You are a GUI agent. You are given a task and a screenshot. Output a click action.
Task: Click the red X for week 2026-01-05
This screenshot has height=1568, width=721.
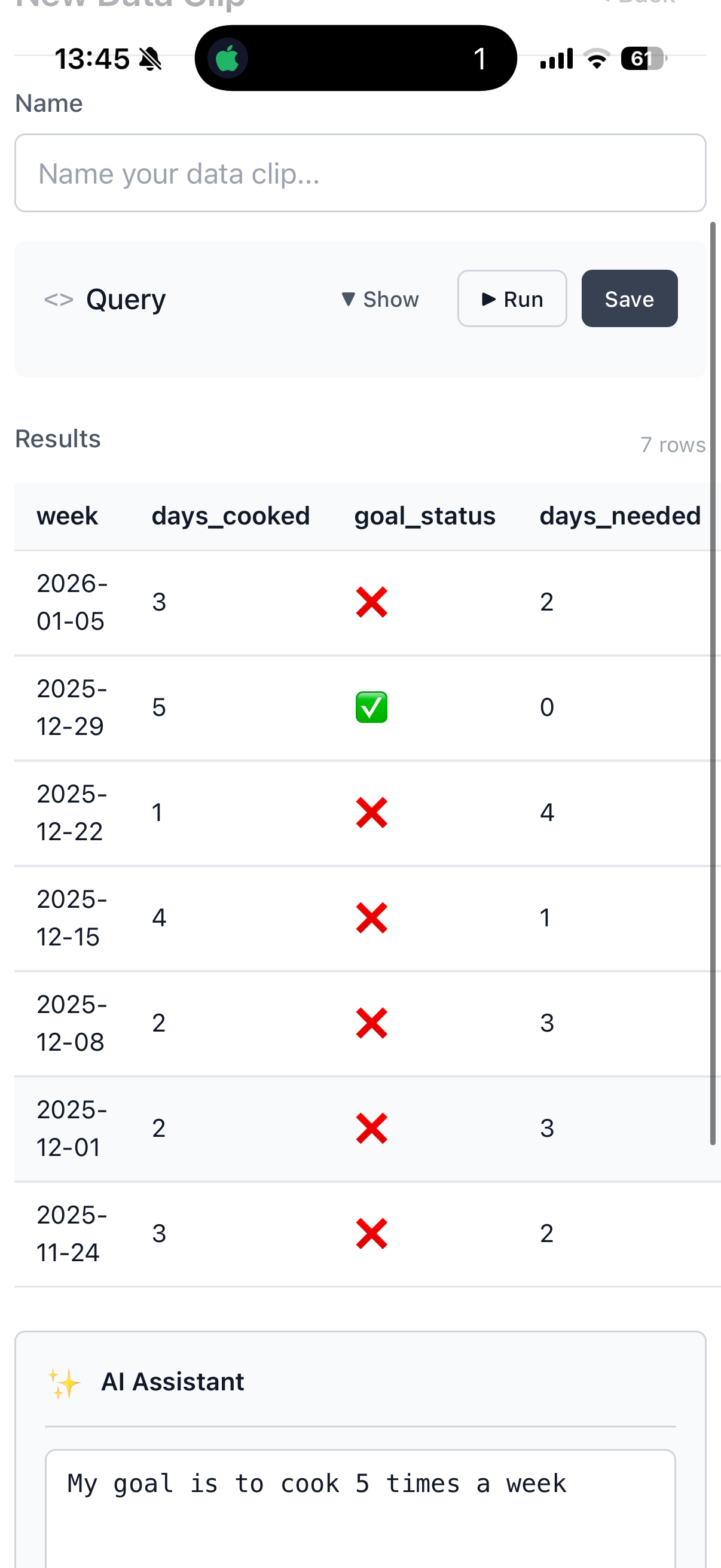point(371,602)
